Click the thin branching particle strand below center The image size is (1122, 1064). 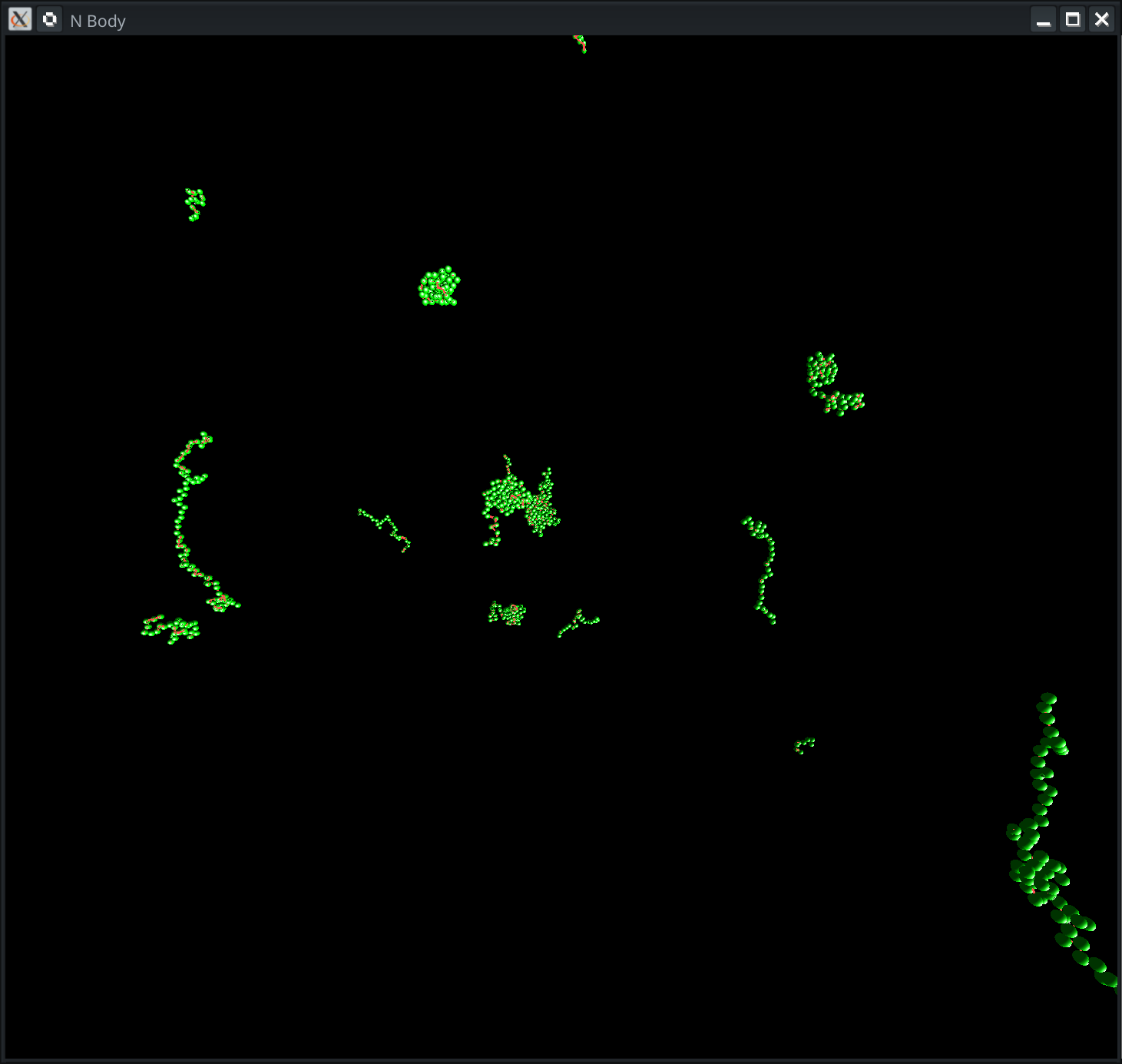(579, 621)
